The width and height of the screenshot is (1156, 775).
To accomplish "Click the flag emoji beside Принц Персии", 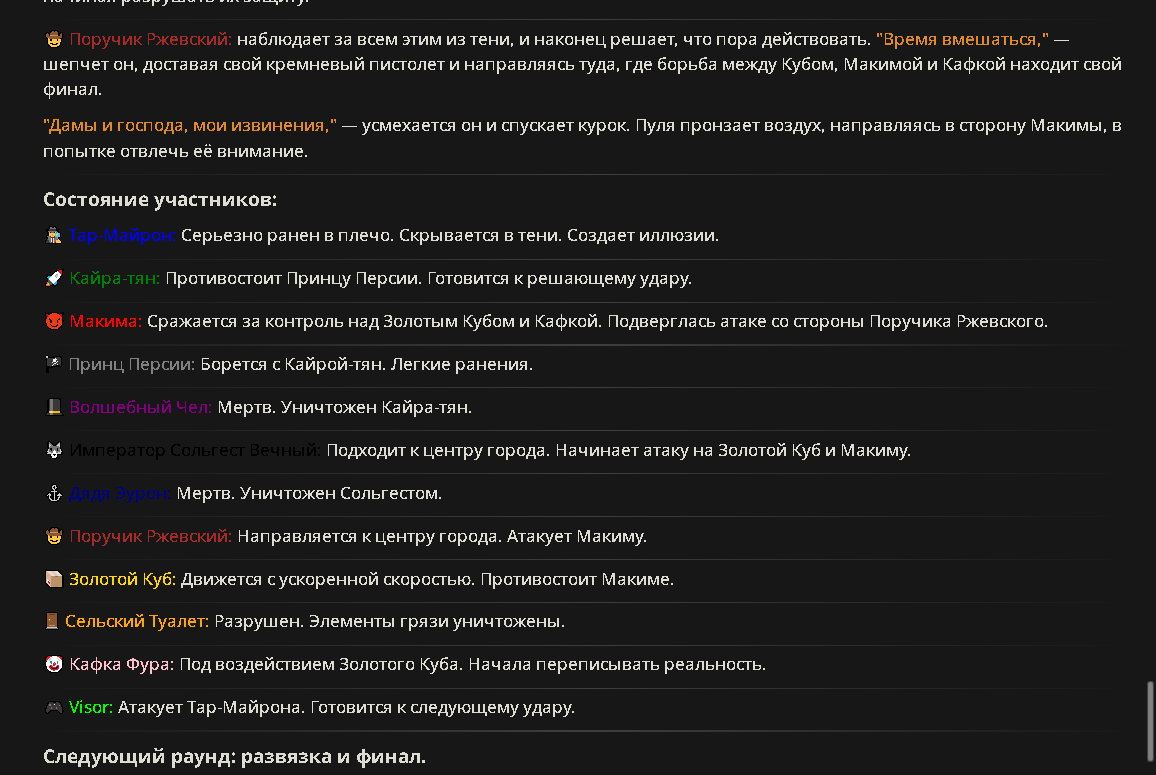I will point(54,364).
